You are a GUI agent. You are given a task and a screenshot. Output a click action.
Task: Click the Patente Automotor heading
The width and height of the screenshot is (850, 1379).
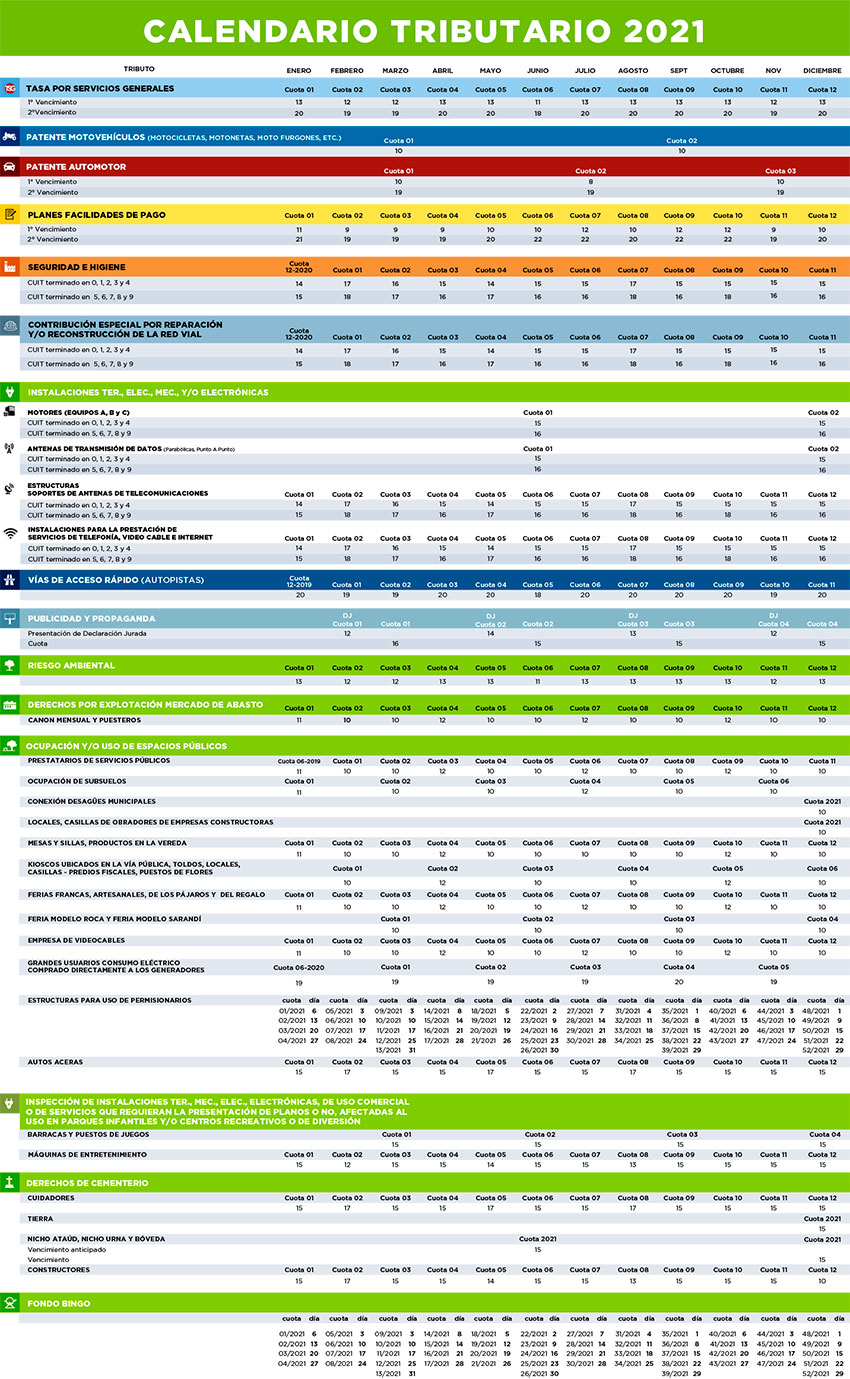(x=74, y=166)
